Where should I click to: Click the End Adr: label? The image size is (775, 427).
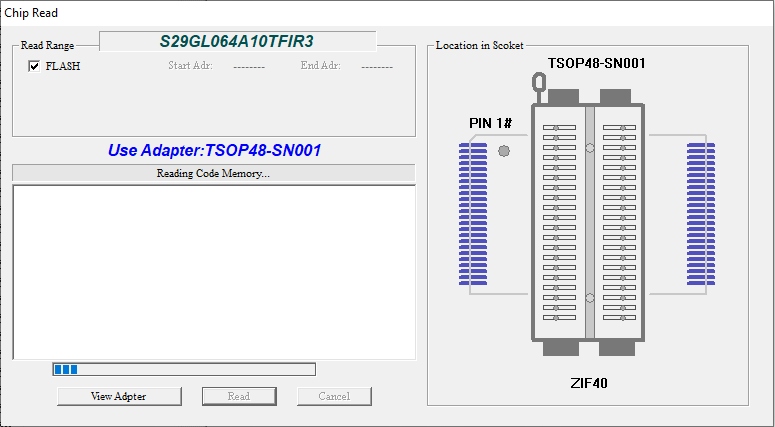pyautogui.click(x=320, y=66)
